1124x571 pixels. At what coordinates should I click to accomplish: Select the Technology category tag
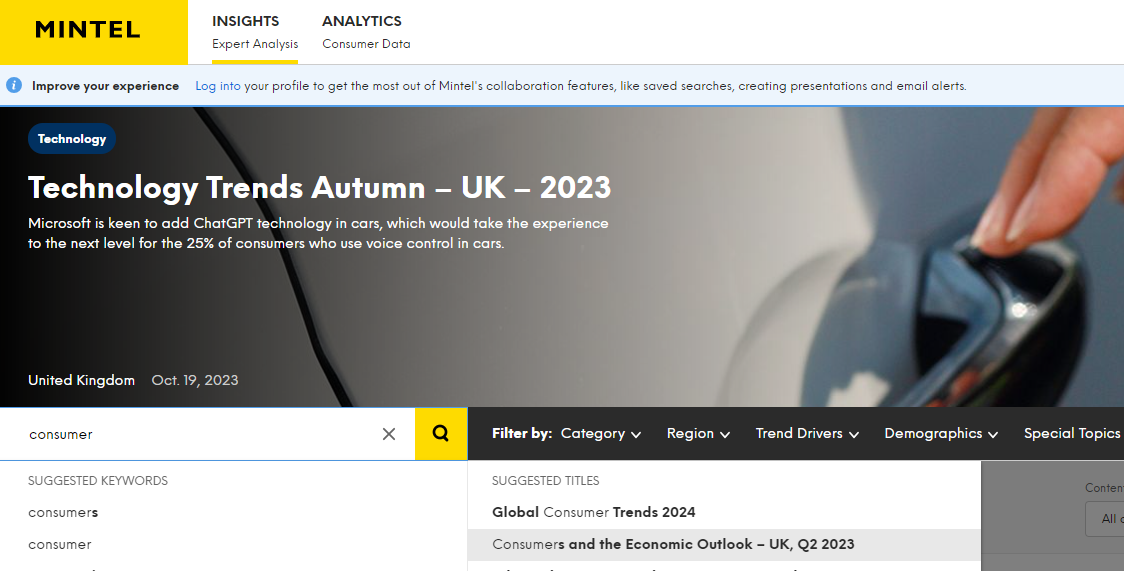coord(72,139)
